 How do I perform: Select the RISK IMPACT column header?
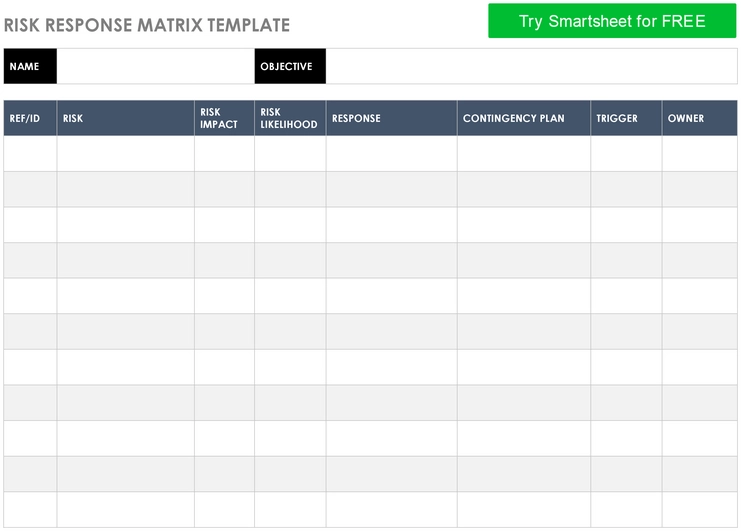(224, 118)
